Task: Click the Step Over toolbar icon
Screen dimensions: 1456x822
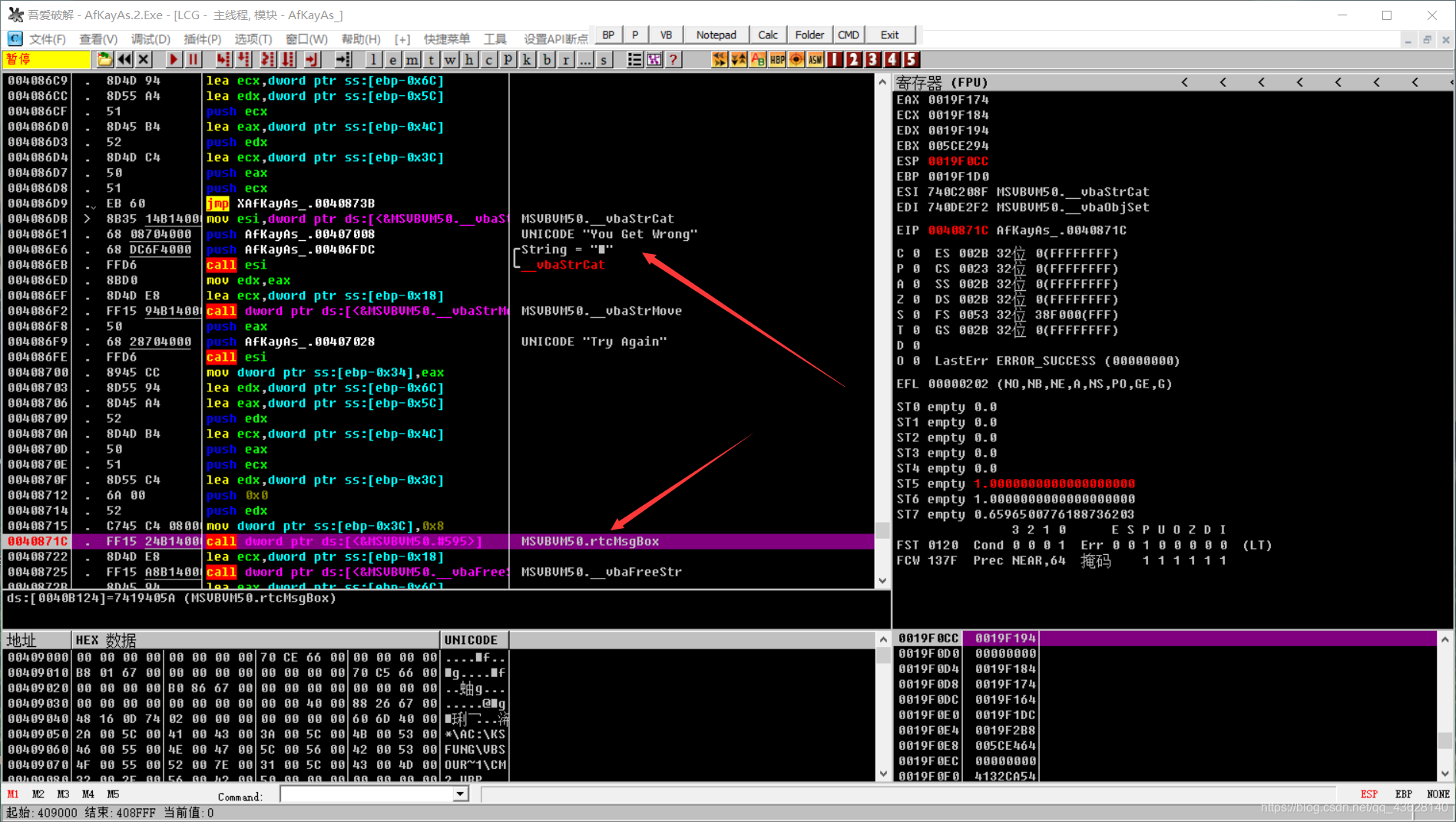Action: coord(244,60)
